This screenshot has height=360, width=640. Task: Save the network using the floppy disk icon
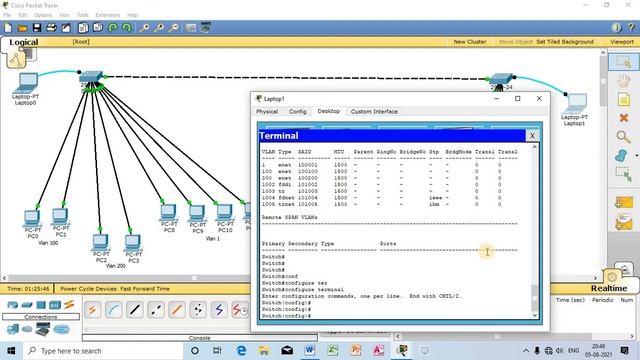pos(37,28)
